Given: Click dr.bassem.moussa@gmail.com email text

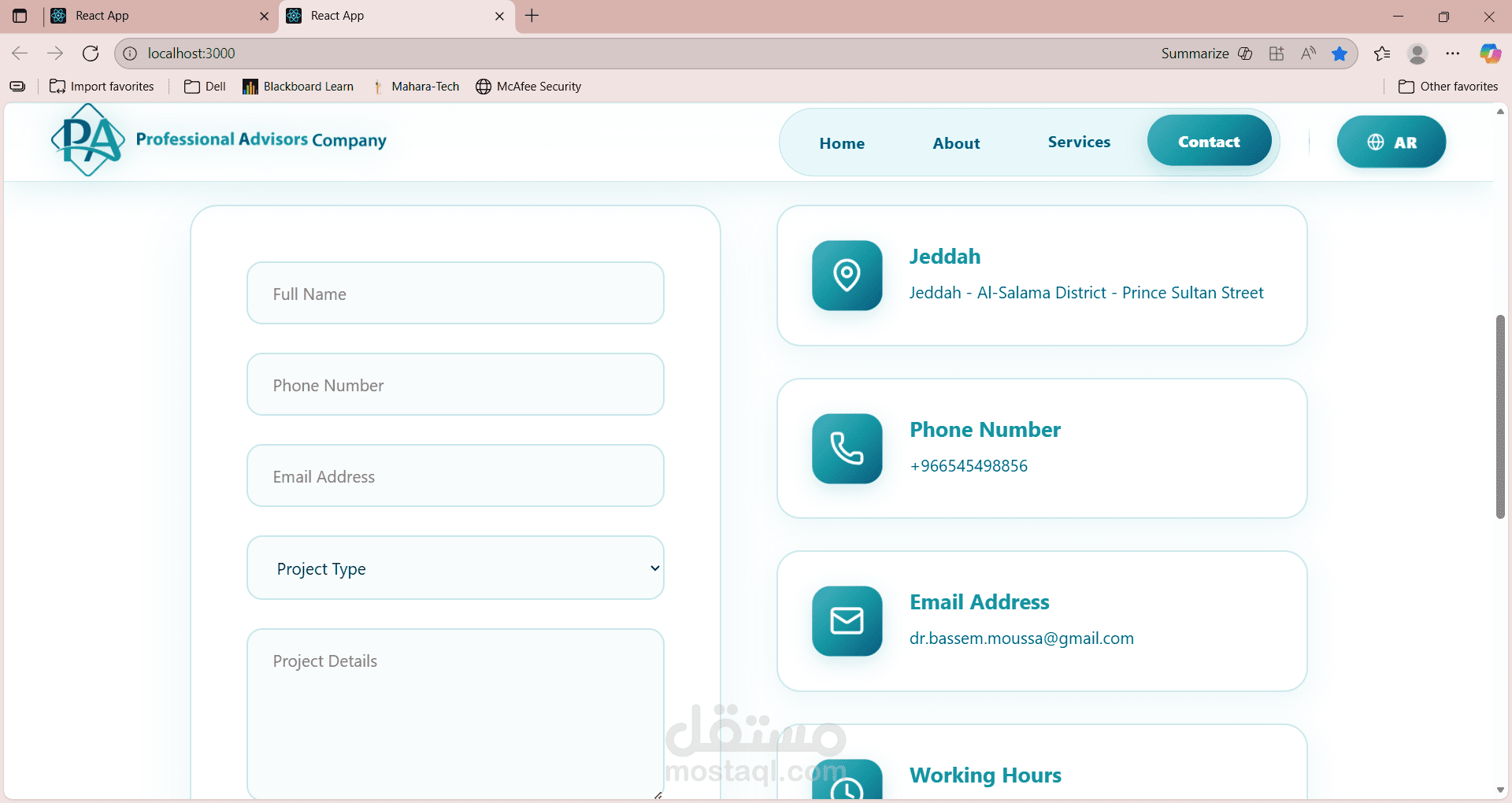Looking at the screenshot, I should (x=1021, y=638).
